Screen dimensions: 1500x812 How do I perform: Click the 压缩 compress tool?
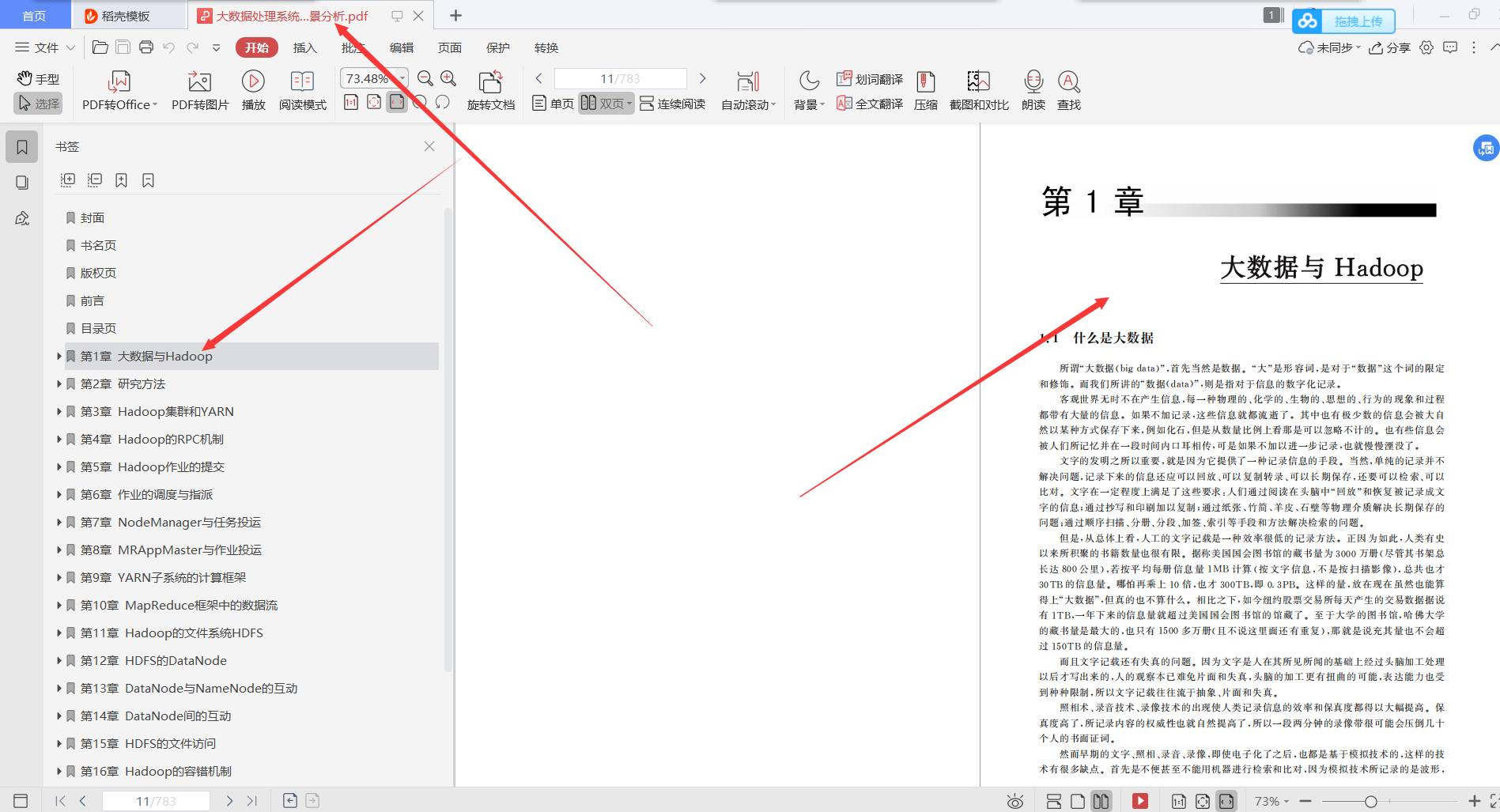coord(926,91)
